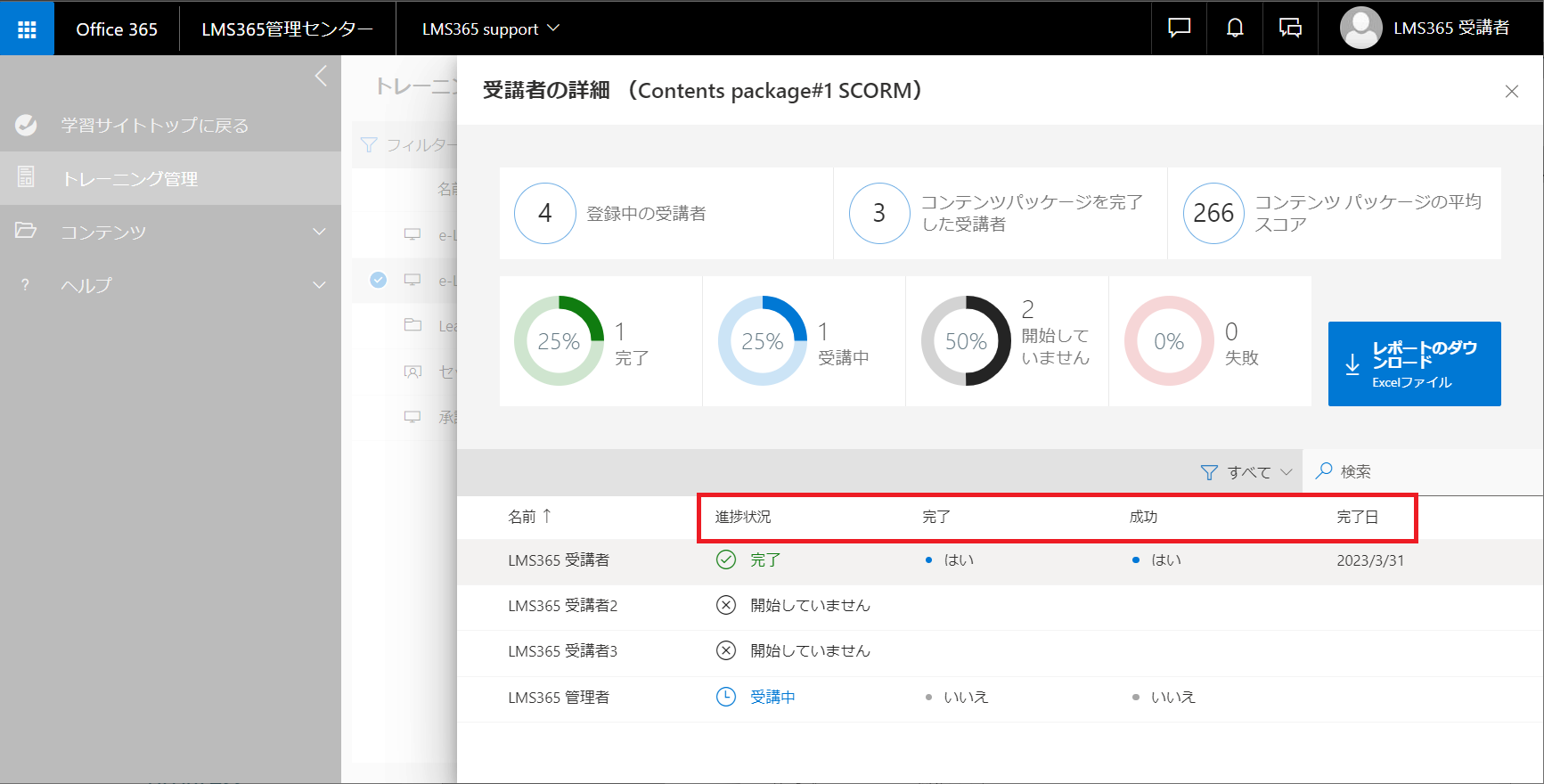
Task: Click the レポートのダウンロード Excel button
Action: coord(1414,363)
